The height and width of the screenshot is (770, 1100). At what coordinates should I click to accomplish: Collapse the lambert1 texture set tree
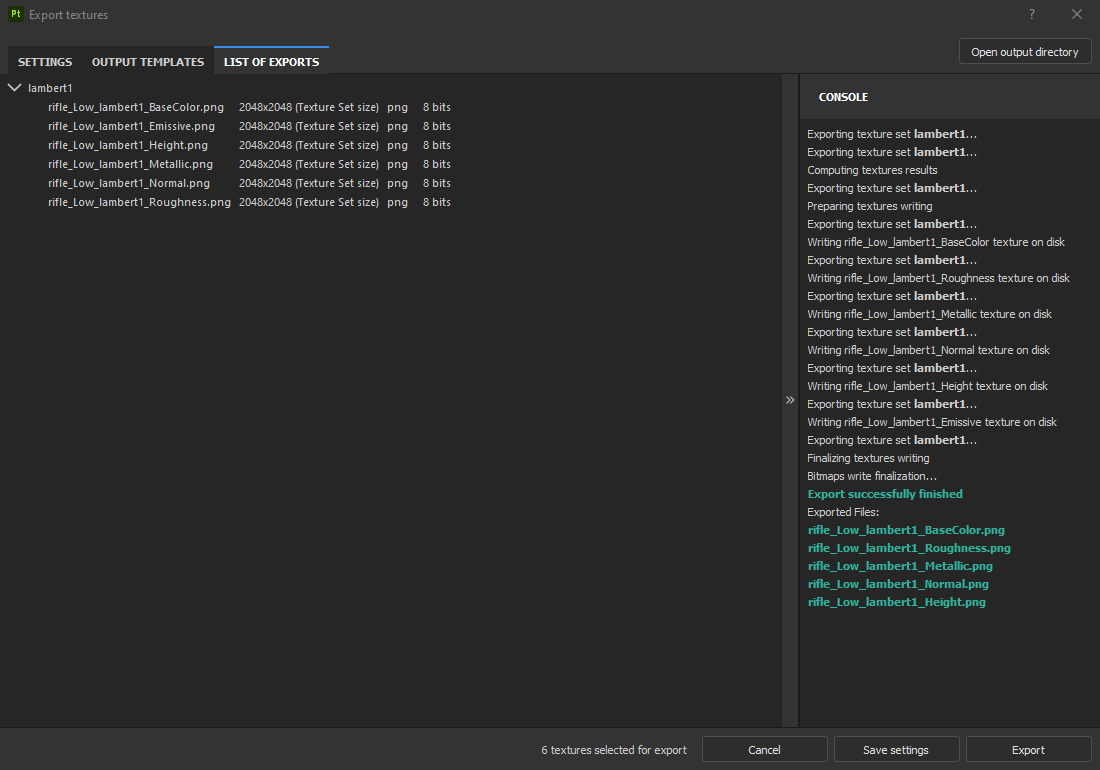(14, 88)
